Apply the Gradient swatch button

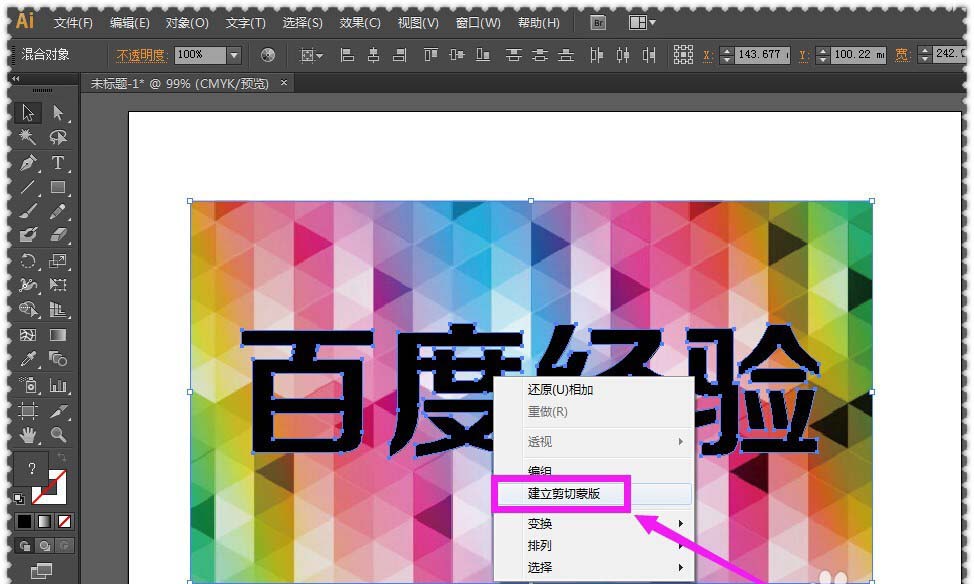44,521
